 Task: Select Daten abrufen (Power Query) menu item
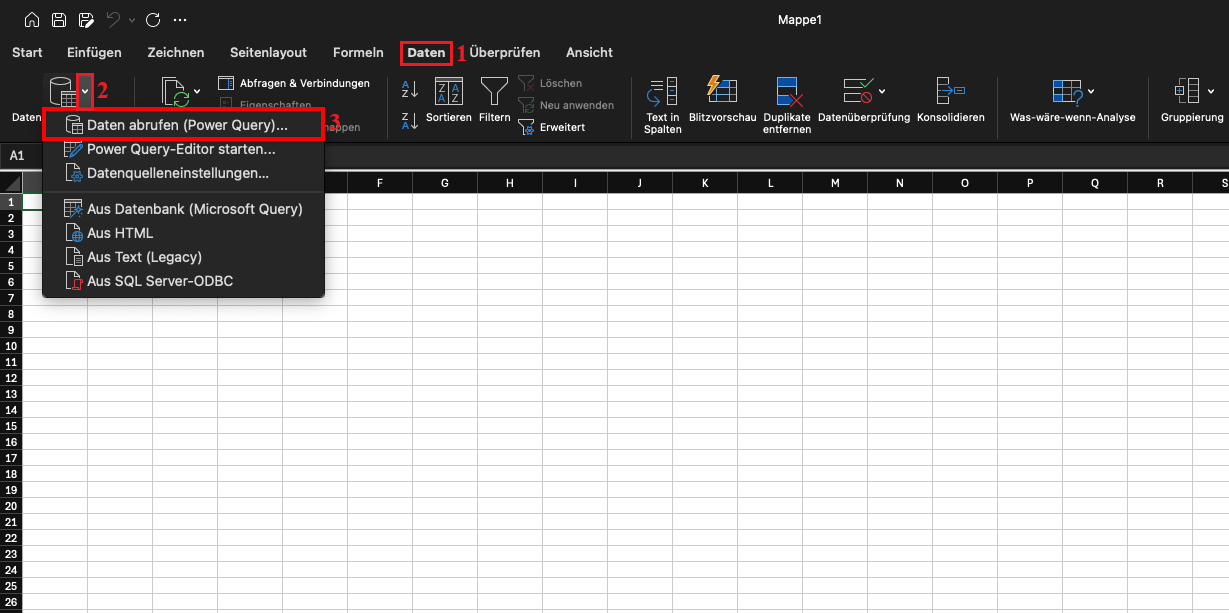[x=186, y=125]
